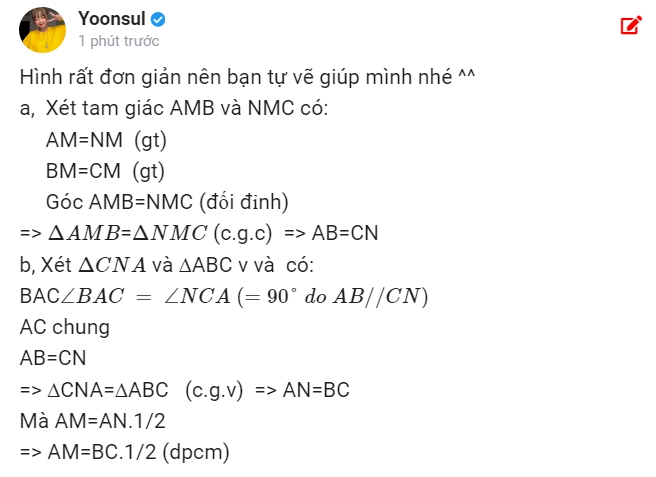656x477 pixels.
Task: Click the formula ΔAMB=ΔNMC (c.g.c)
Action: click(160, 233)
